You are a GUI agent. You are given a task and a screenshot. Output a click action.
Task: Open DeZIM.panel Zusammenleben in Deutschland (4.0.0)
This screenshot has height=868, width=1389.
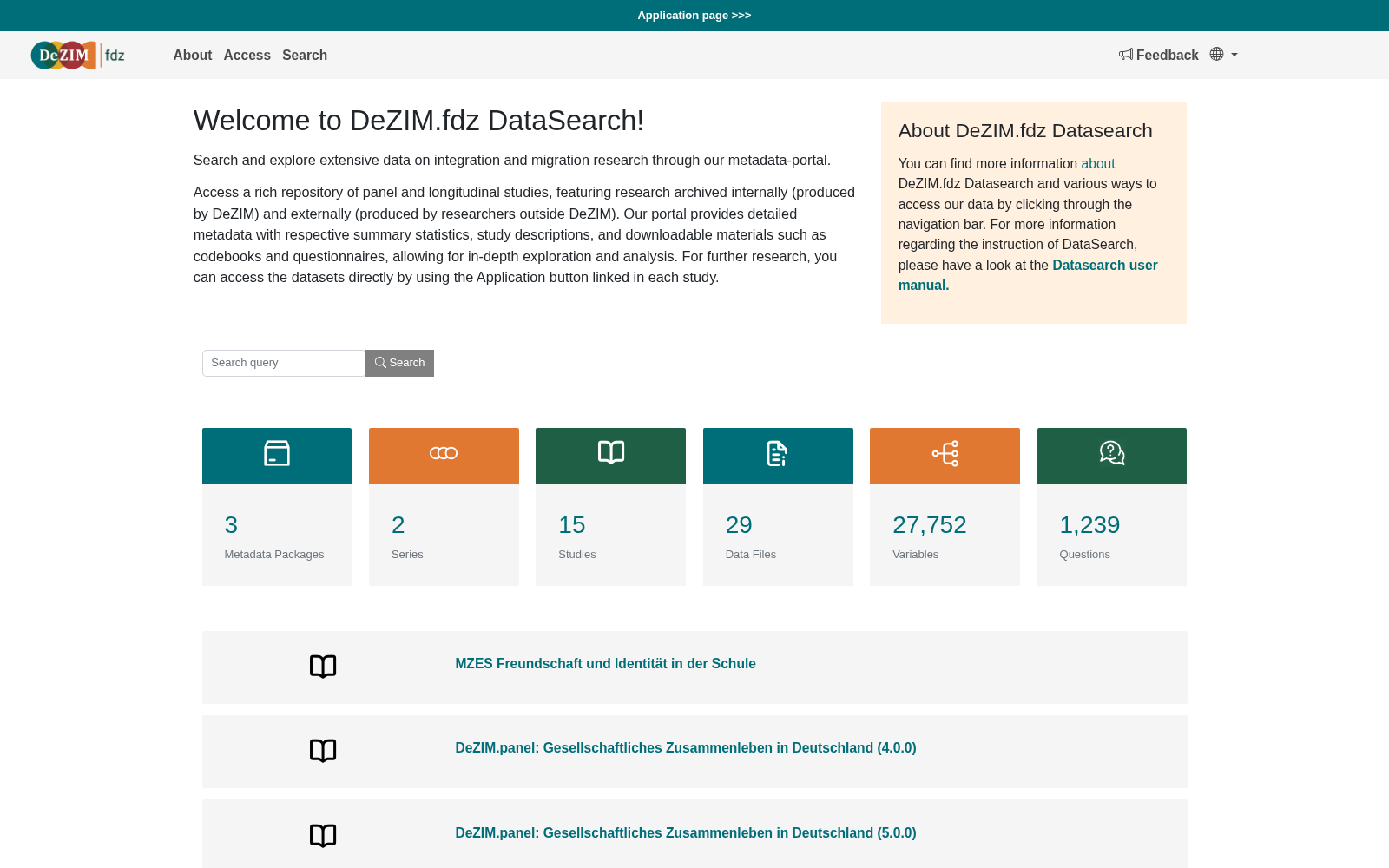point(686,747)
